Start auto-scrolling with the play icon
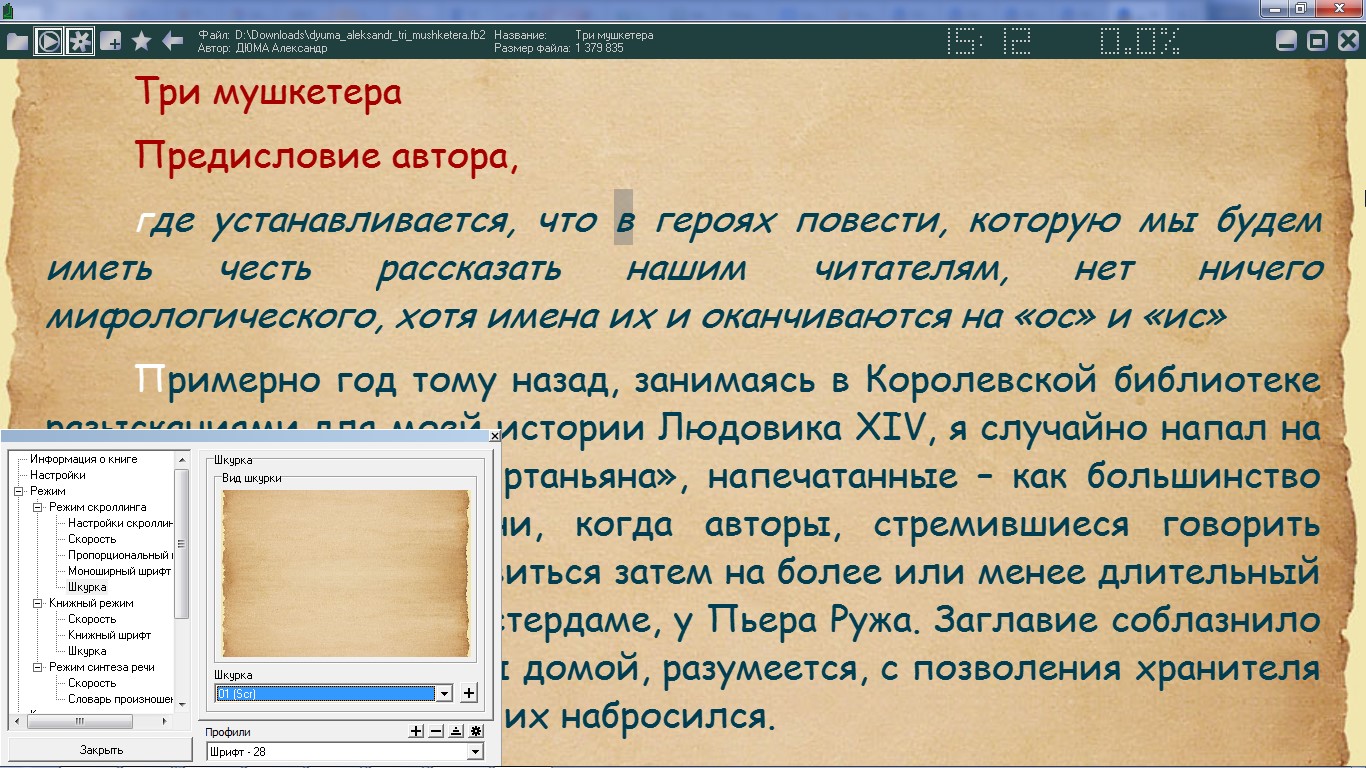The width and height of the screenshot is (1366, 768). click(48, 41)
